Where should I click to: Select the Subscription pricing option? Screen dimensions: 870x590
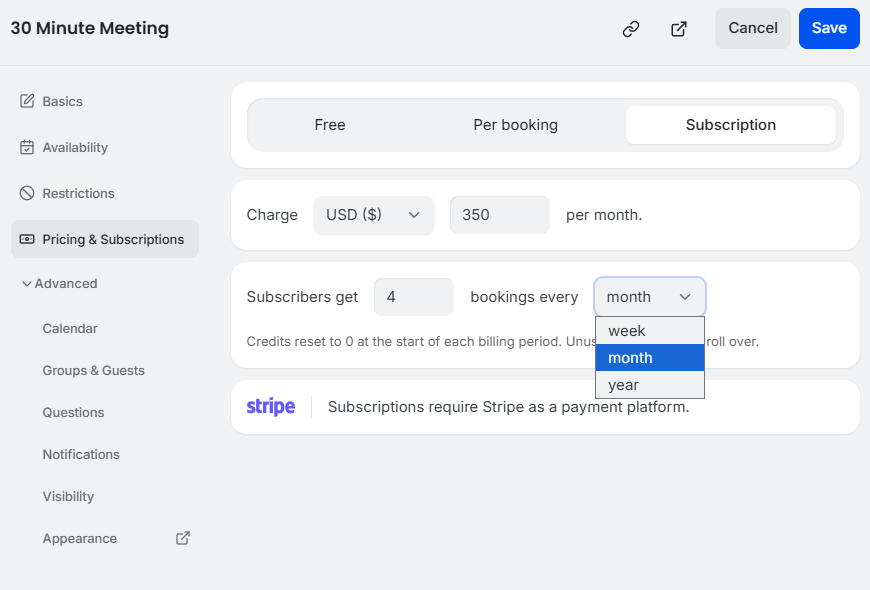coord(731,125)
